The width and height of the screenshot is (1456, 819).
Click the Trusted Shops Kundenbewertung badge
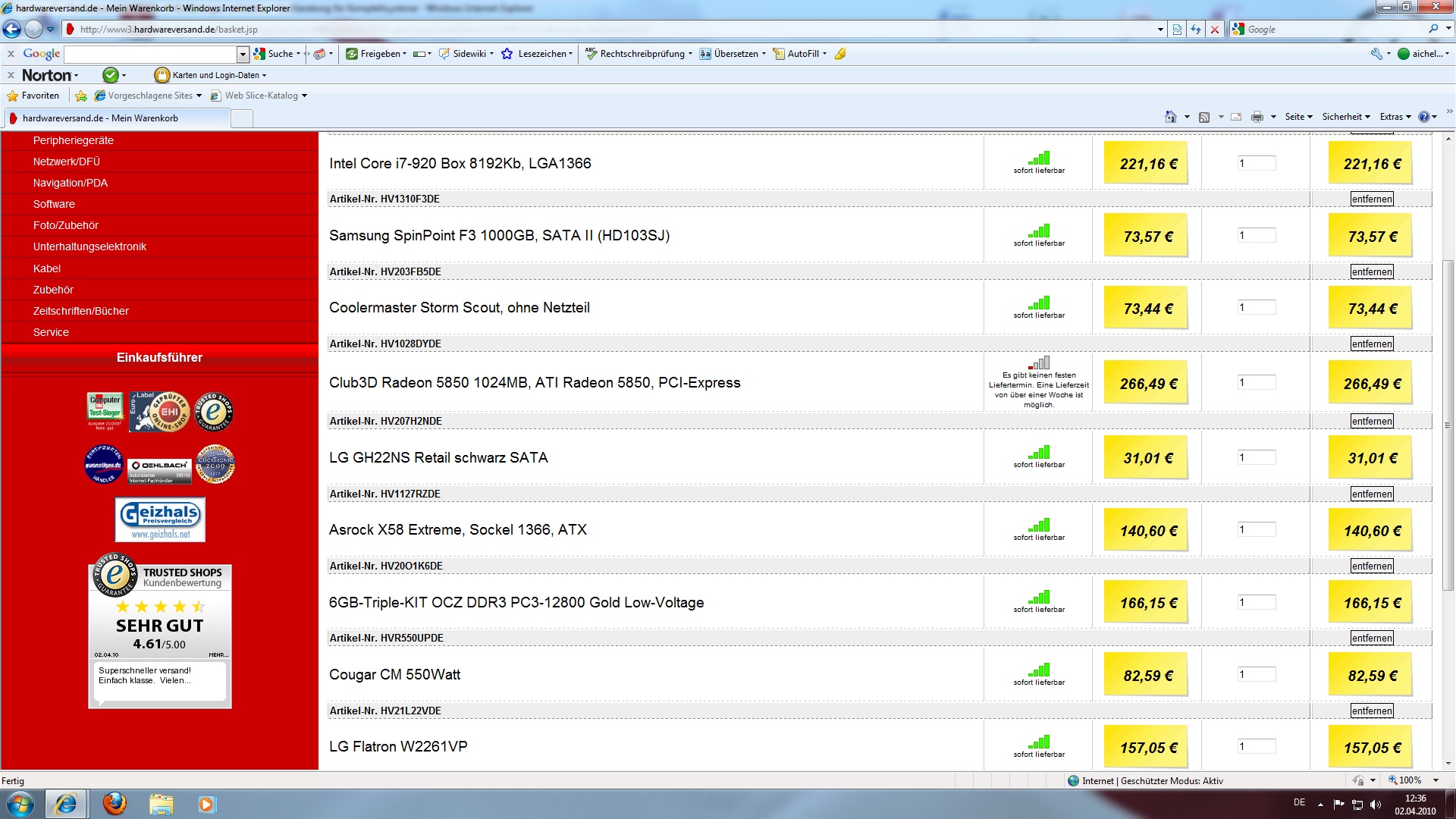point(160,631)
